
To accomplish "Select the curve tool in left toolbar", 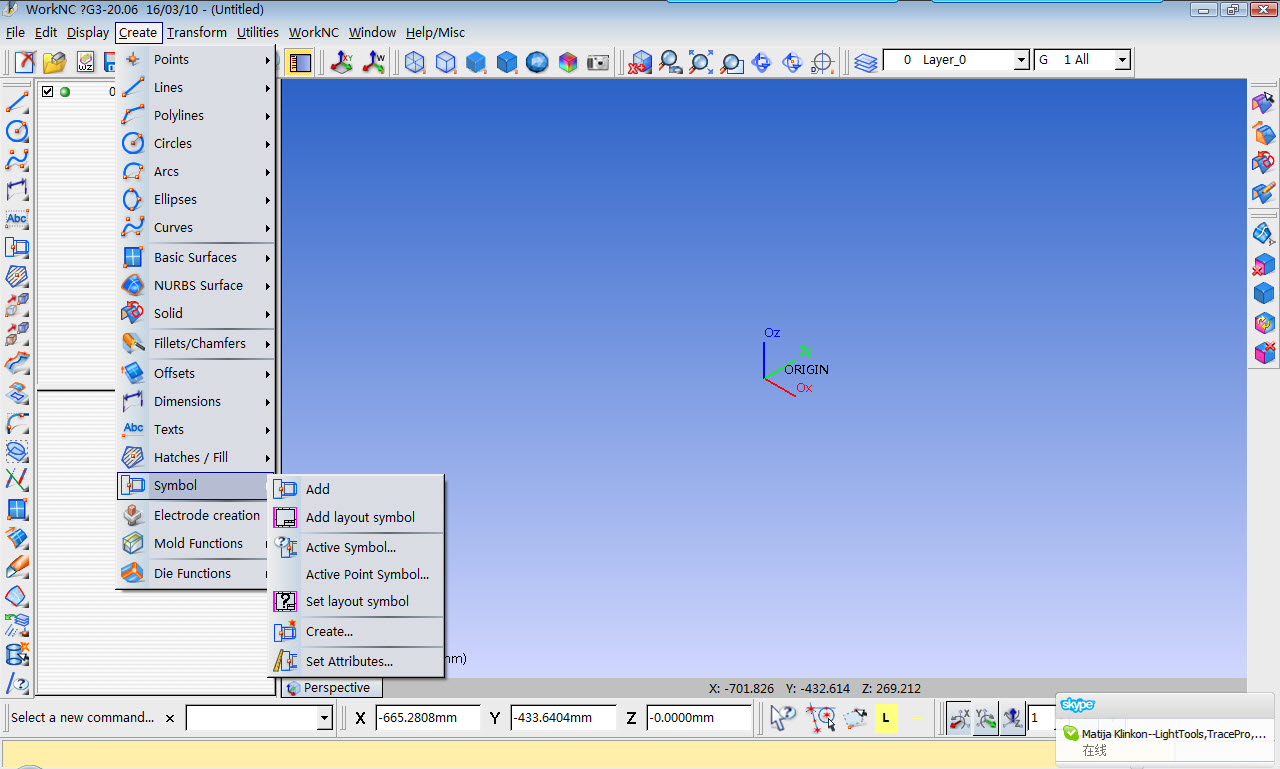I will [17, 159].
